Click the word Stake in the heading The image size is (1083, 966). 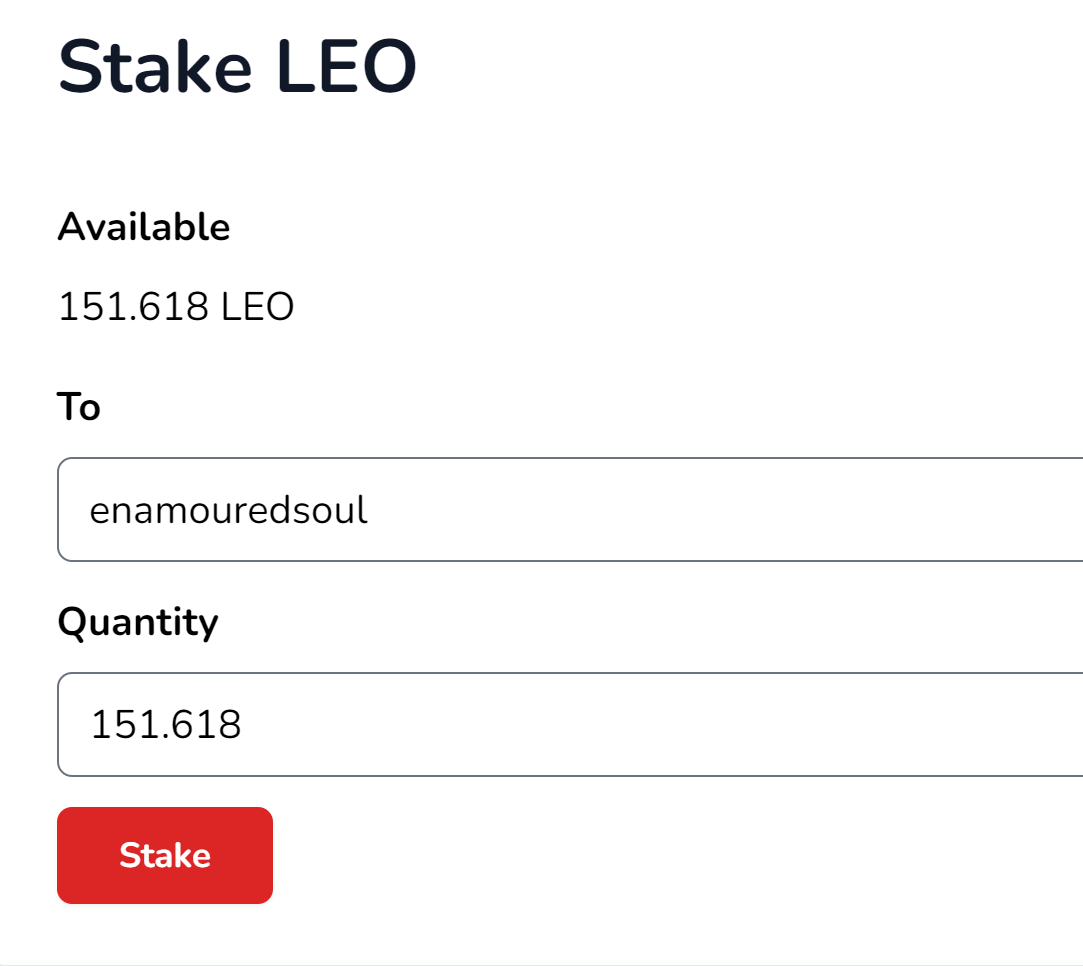click(x=155, y=66)
